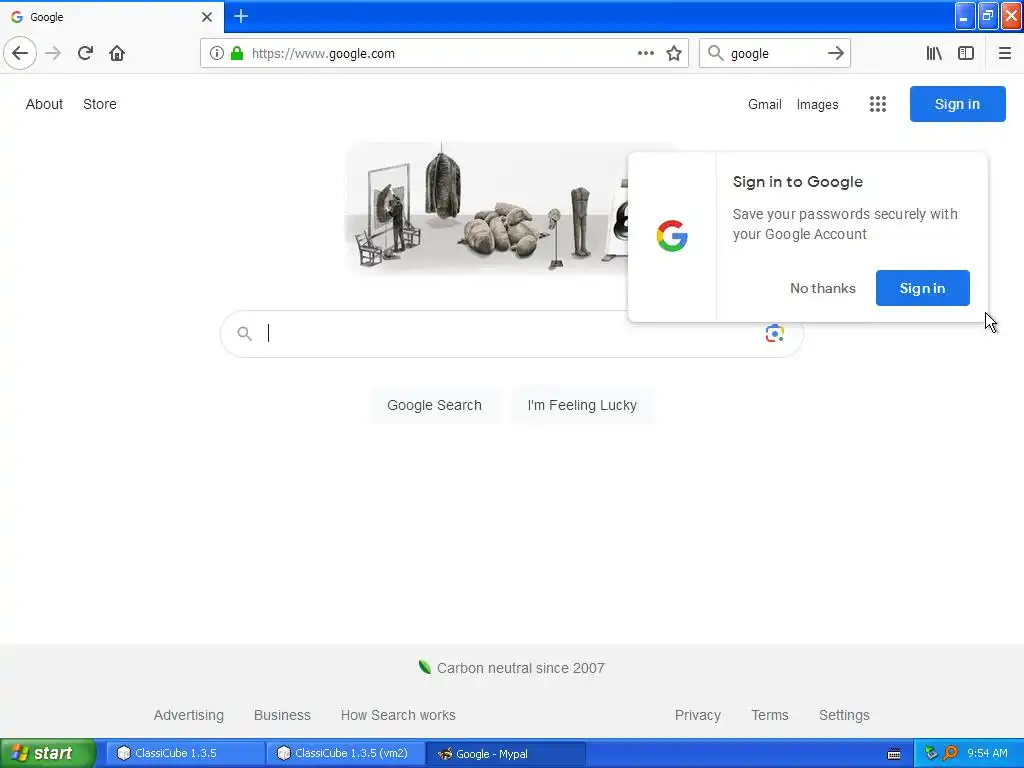Open the hamburger application menu
Viewport: 1024px width, 768px height.
[x=1004, y=53]
